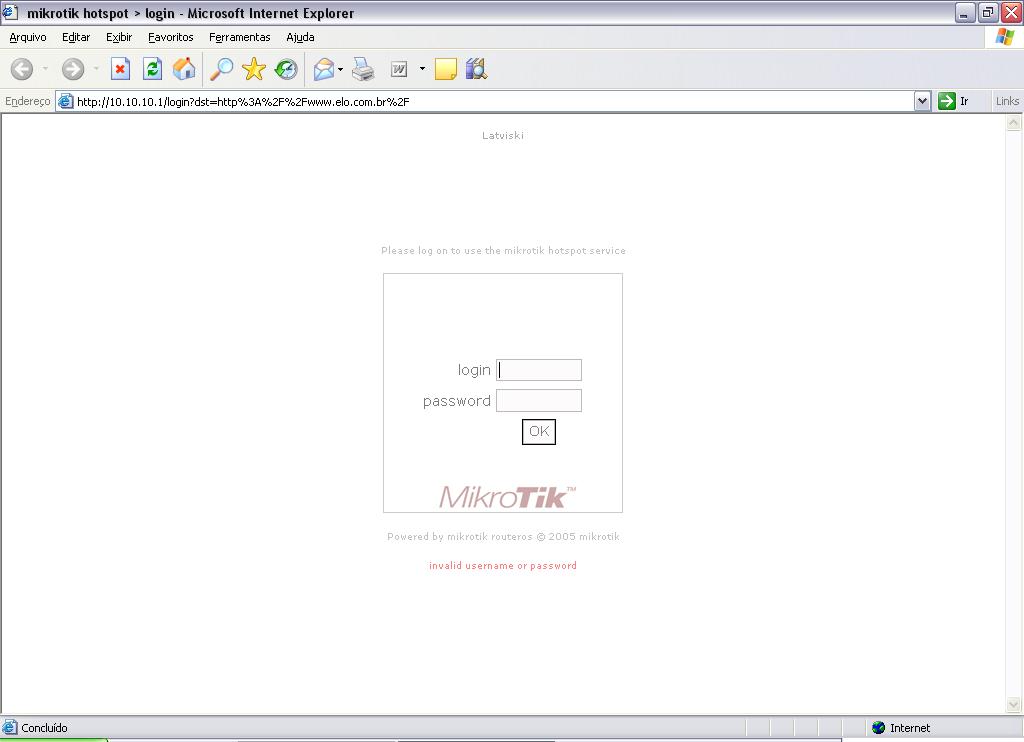This screenshot has height=742, width=1024.
Task: Click the 'invalid username or password' message
Action: (x=503, y=566)
